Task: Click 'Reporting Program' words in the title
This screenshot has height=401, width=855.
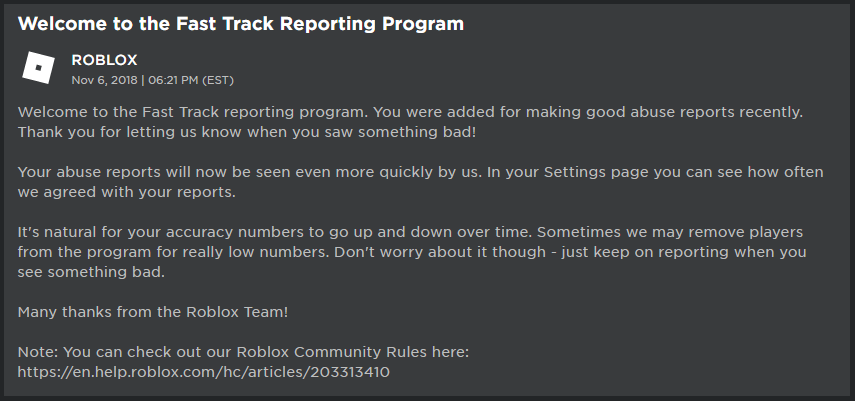Action: pyautogui.click(x=371, y=24)
